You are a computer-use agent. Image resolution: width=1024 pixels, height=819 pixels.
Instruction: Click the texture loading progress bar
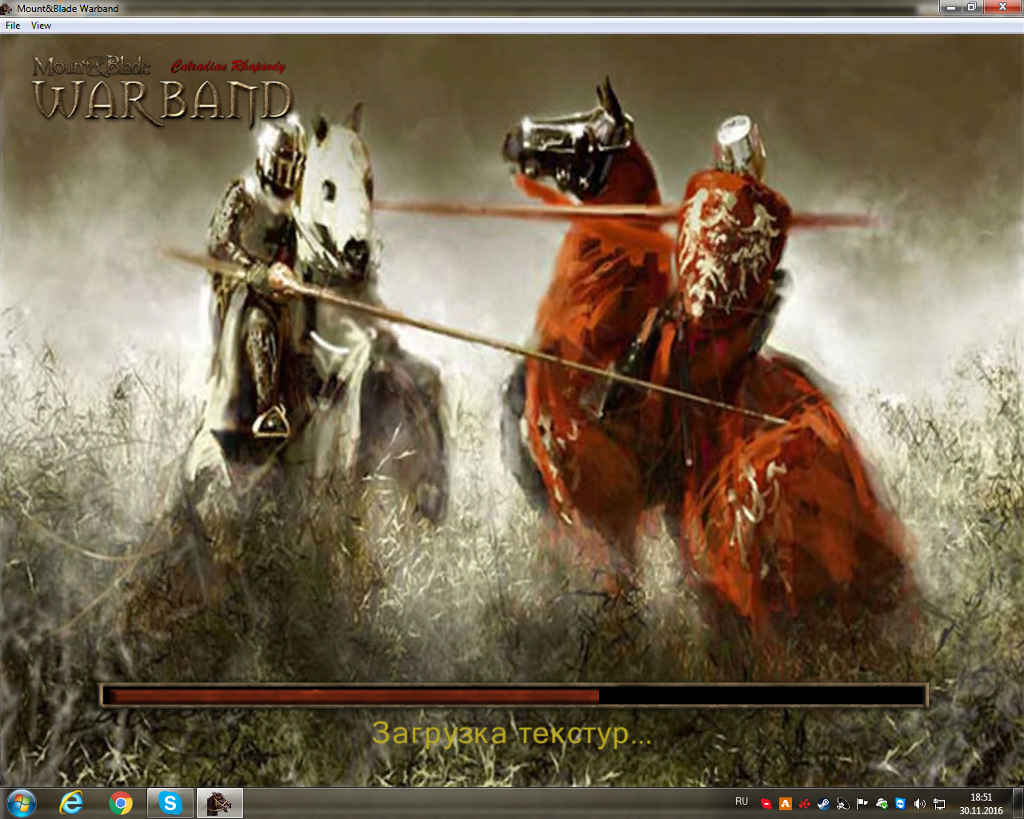click(x=514, y=695)
